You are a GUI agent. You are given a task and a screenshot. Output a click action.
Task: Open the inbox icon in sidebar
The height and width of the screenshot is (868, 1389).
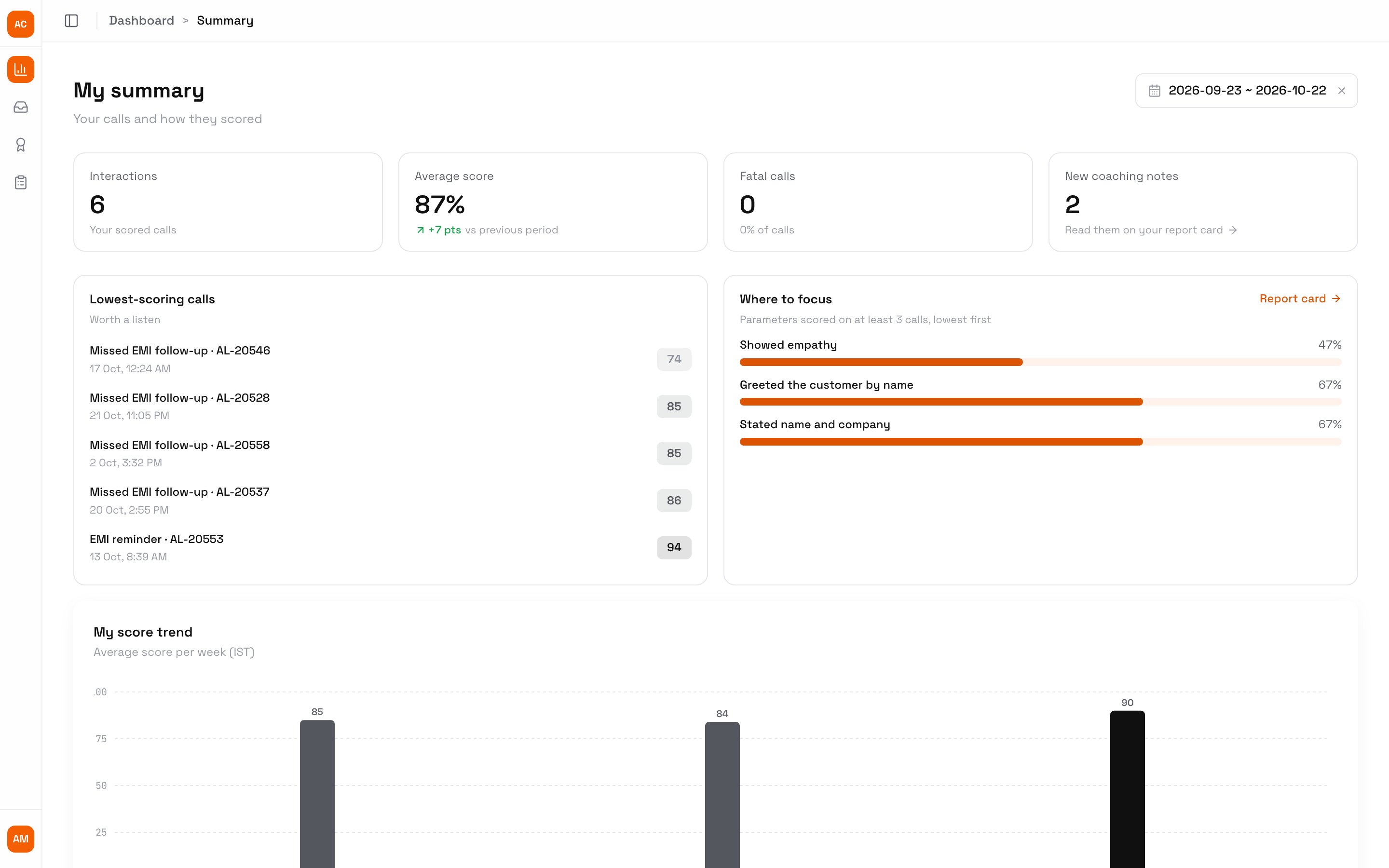pos(21,108)
